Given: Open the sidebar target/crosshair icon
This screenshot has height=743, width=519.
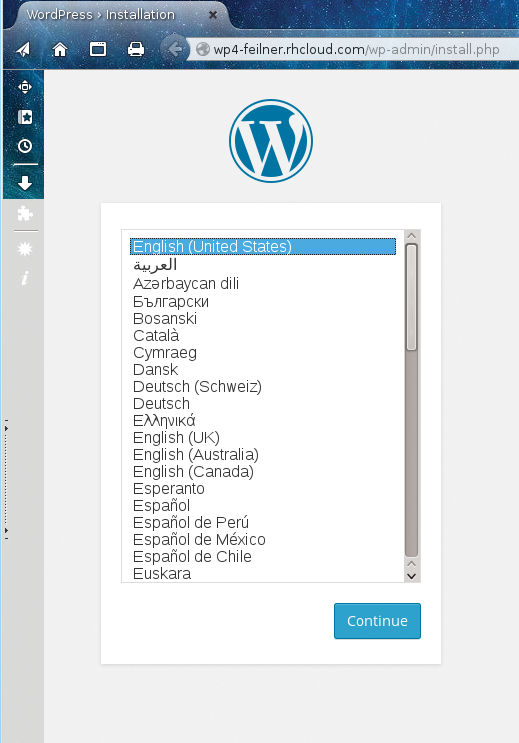Looking at the screenshot, I should click(x=25, y=87).
